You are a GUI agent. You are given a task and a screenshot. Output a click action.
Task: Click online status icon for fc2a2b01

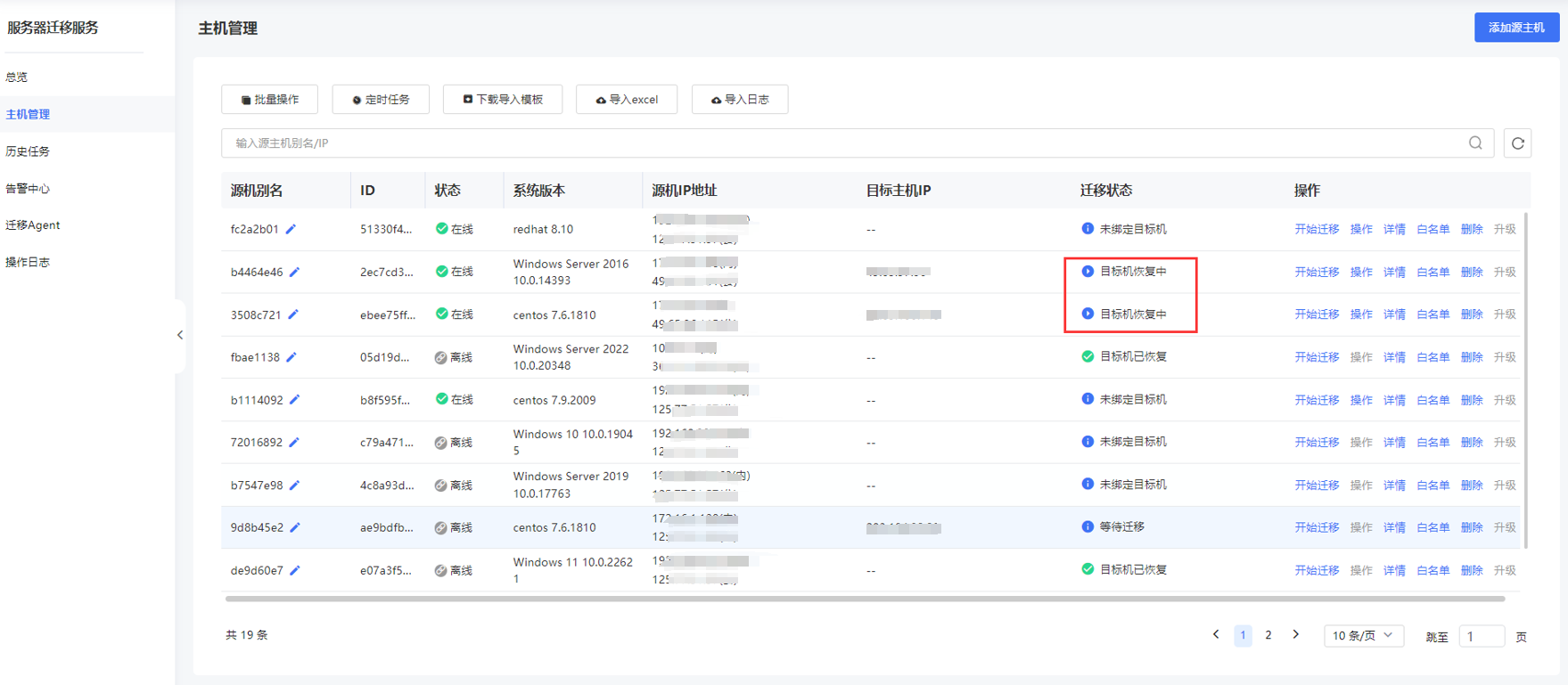(441, 229)
